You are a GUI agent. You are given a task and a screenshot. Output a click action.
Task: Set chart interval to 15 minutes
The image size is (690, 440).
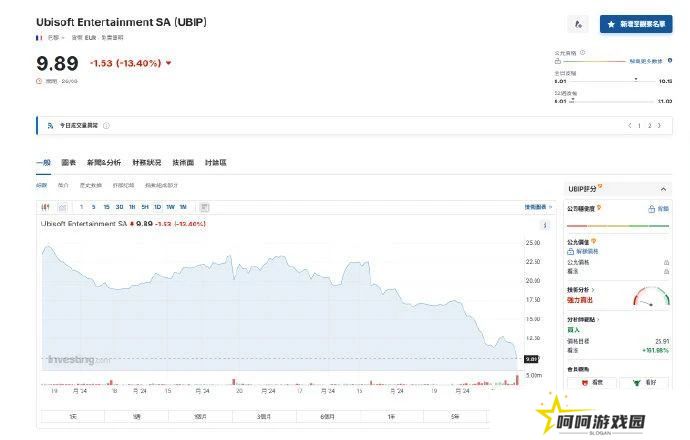[106, 207]
